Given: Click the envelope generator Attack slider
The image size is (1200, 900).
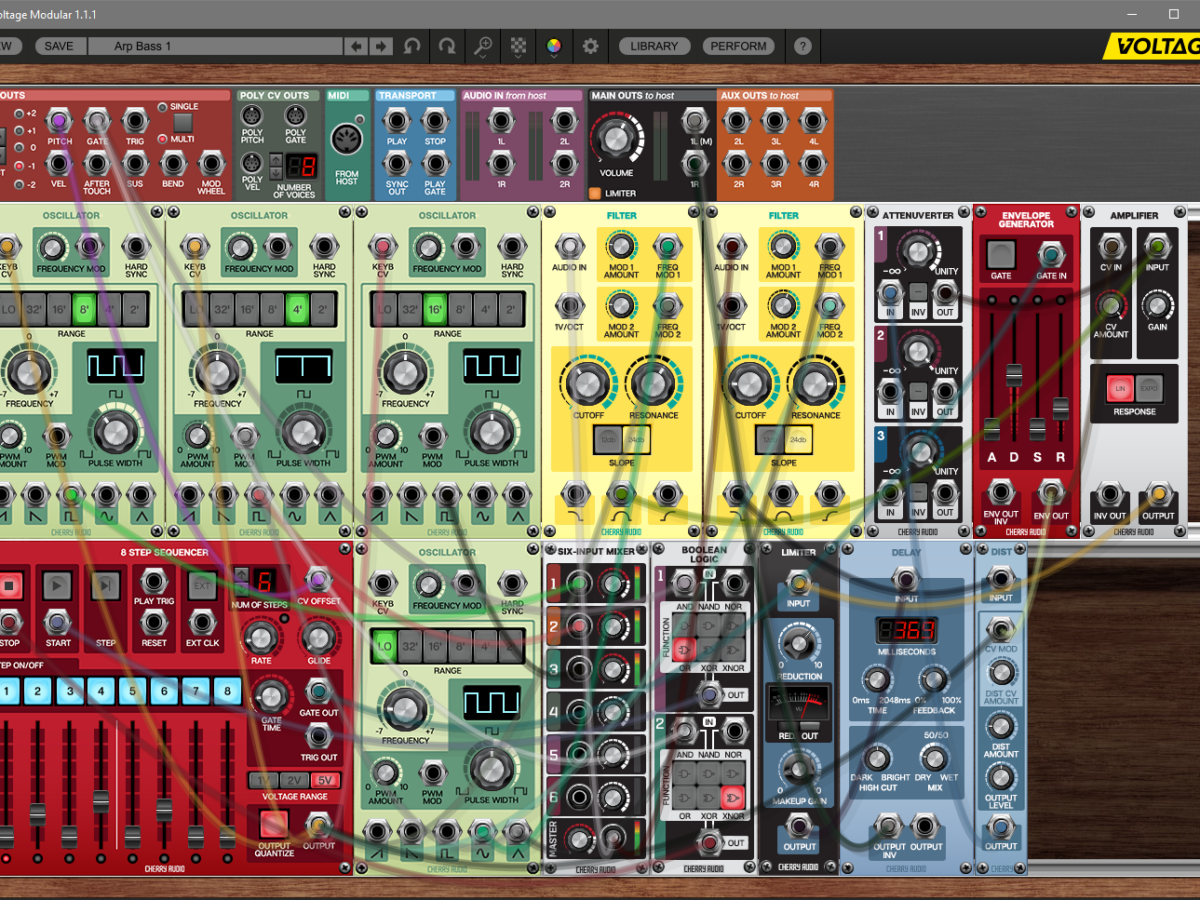Looking at the screenshot, I should point(992,428).
